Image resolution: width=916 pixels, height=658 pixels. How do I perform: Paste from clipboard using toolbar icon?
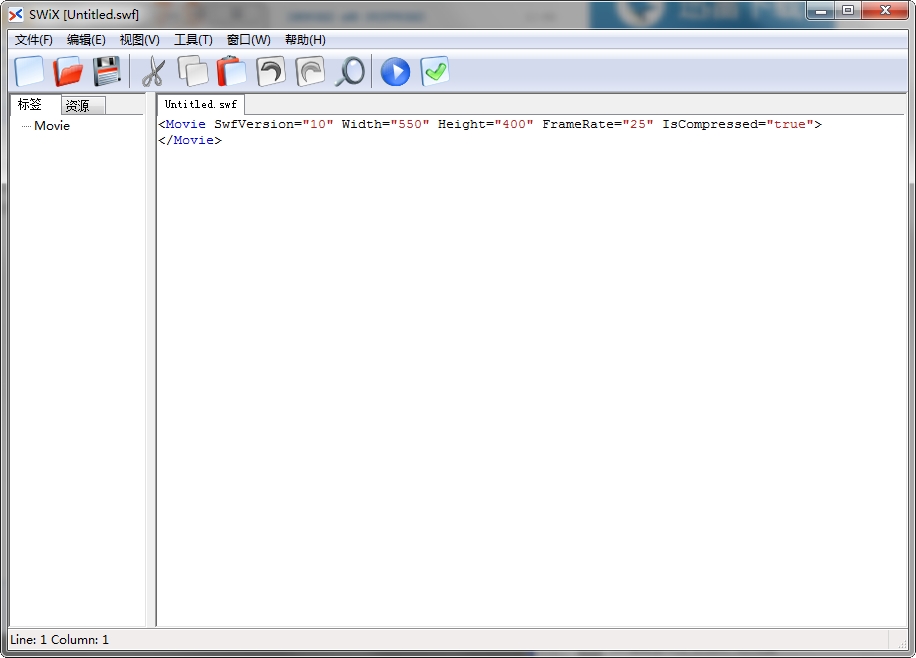231,72
